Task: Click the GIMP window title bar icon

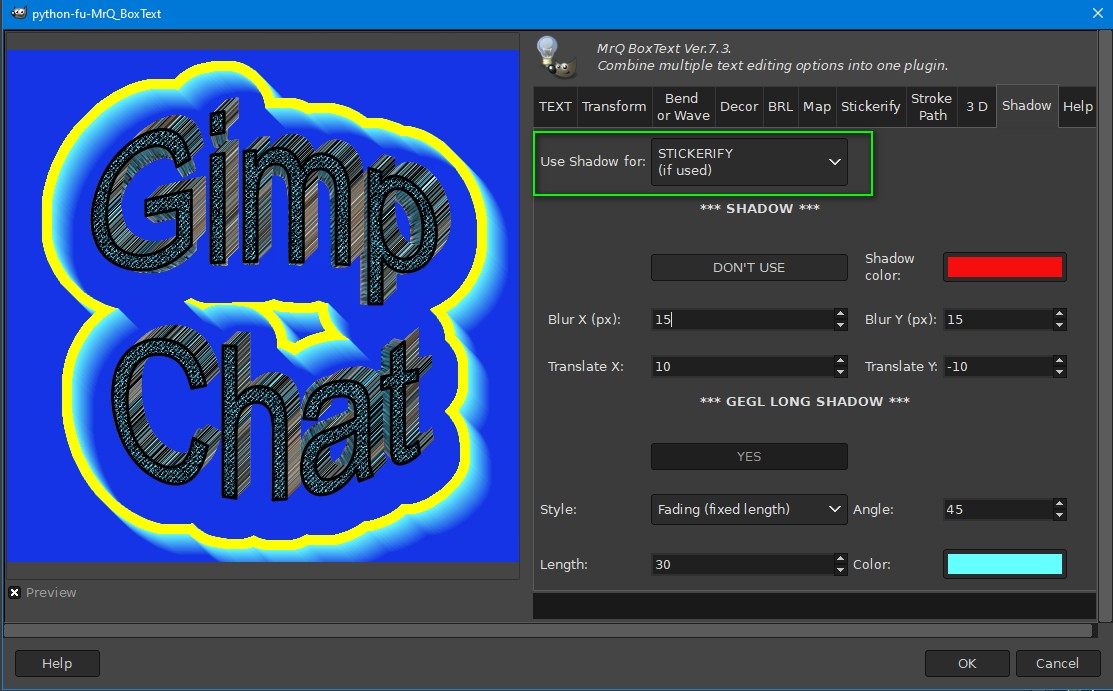Action: point(18,13)
